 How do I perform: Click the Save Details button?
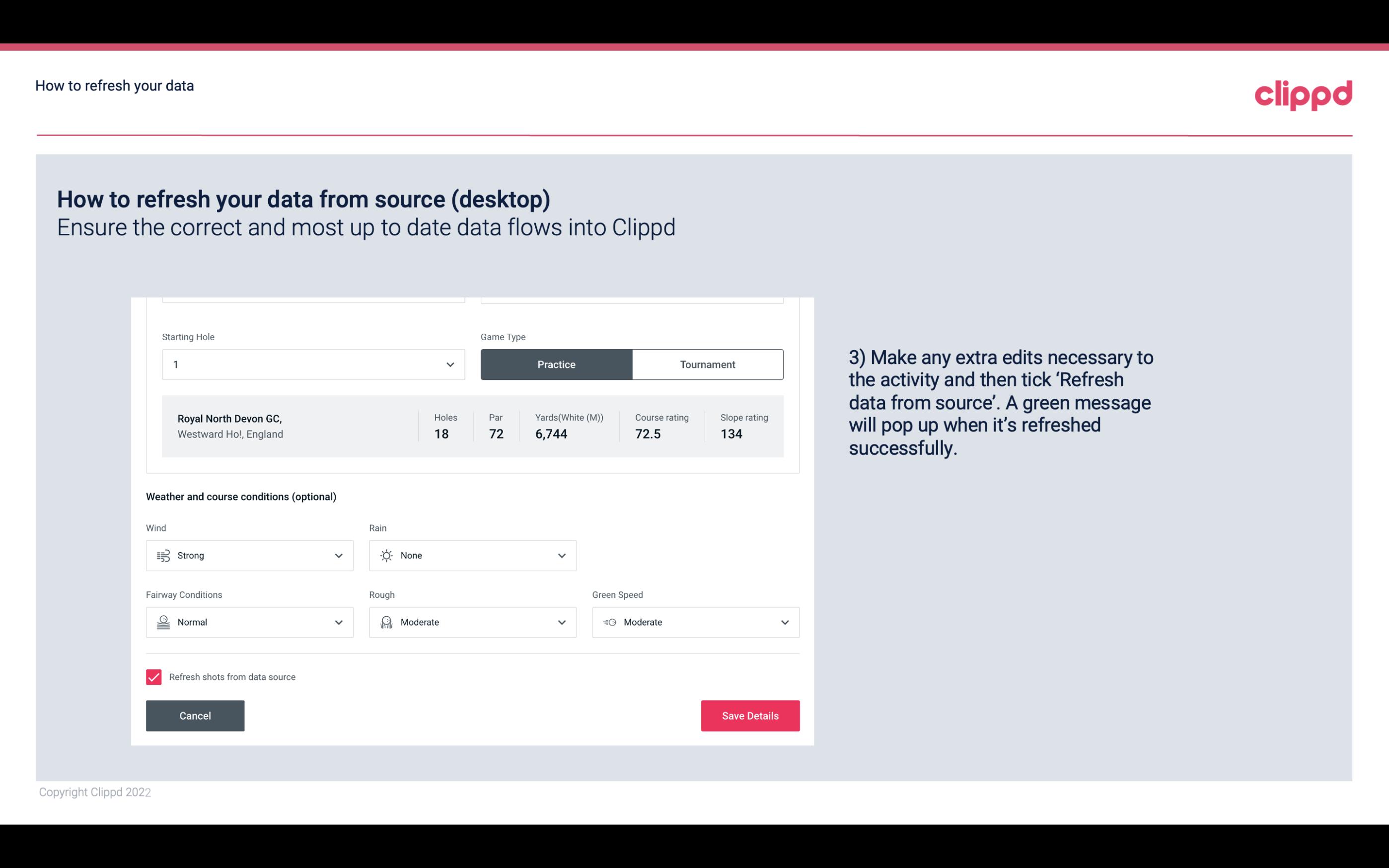750,716
